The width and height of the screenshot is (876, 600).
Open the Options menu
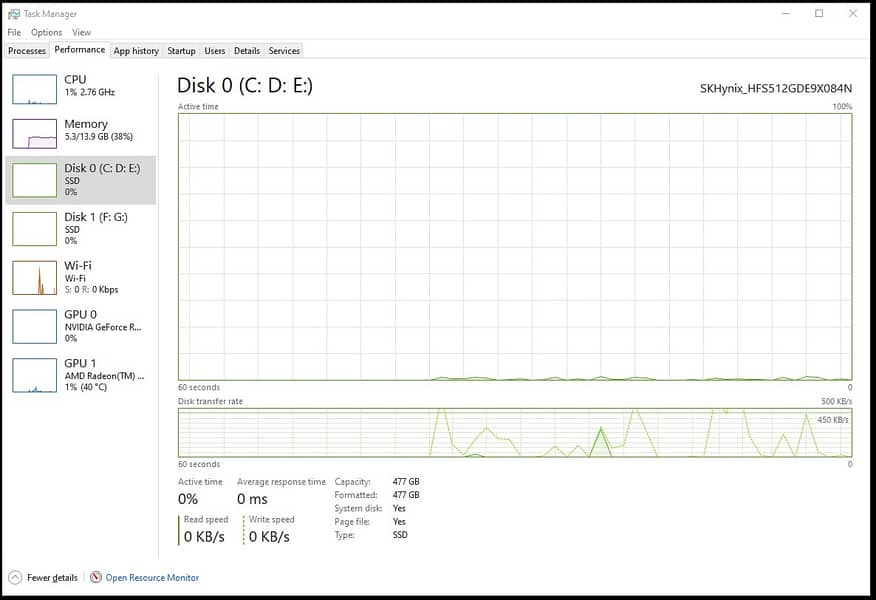click(46, 32)
